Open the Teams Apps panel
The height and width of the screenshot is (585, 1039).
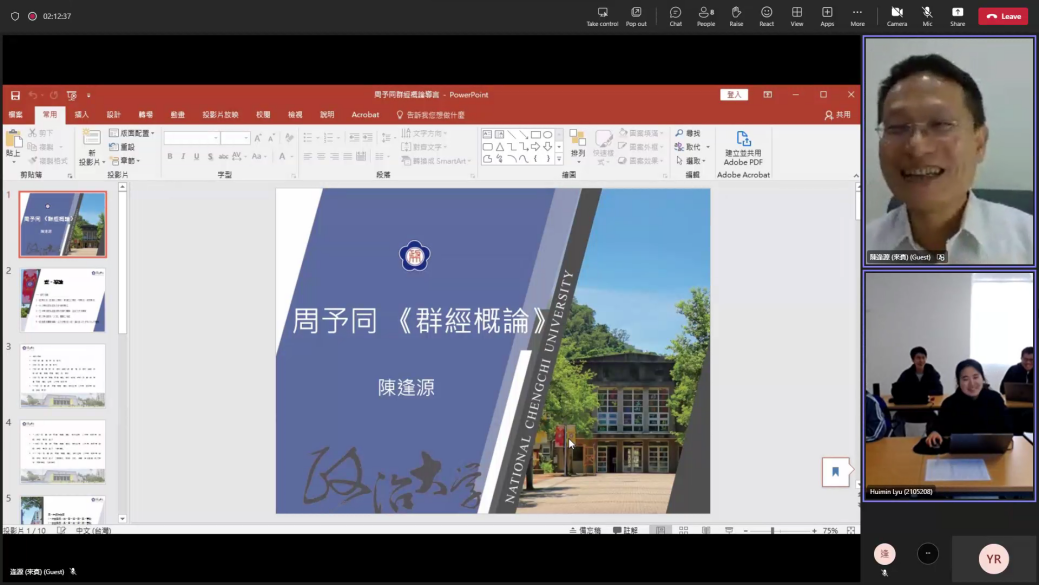pos(827,16)
